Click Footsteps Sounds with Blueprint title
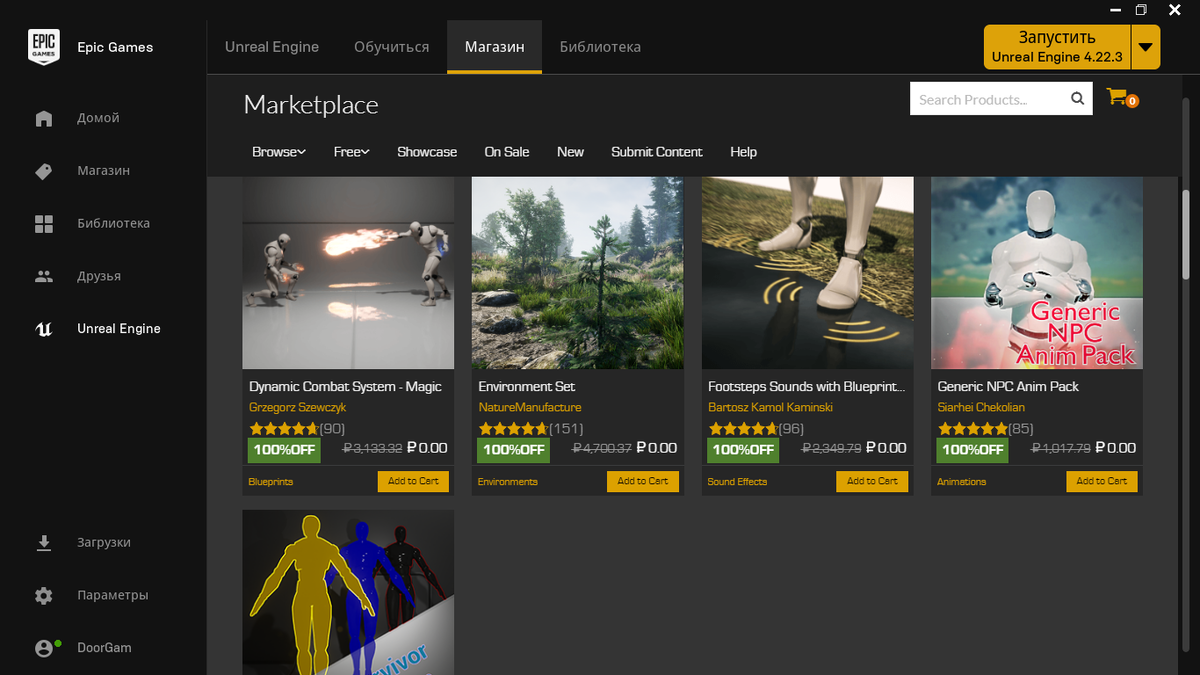1200x675 pixels. pos(807,386)
